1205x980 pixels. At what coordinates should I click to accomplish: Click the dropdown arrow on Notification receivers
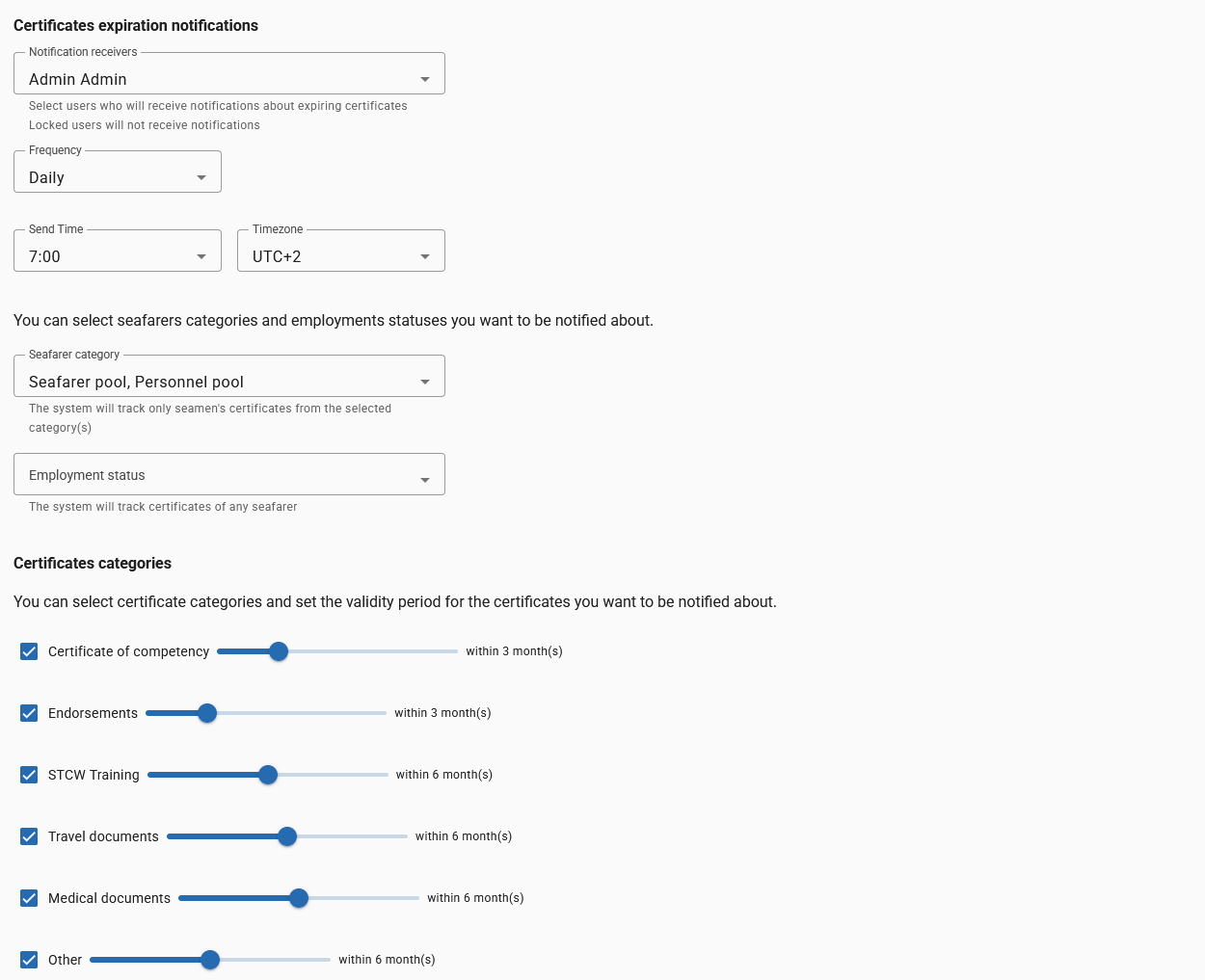tap(424, 79)
